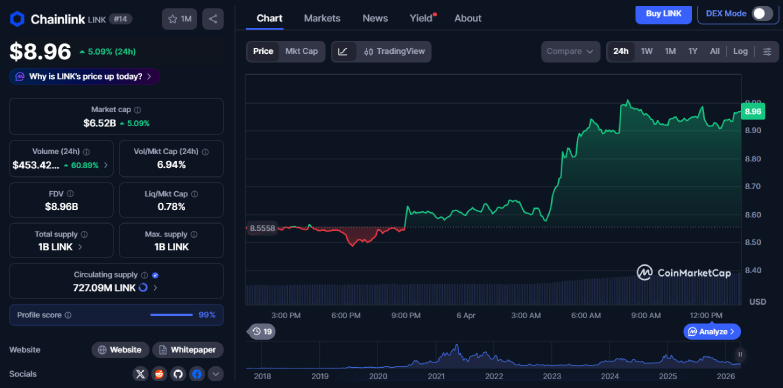783x388 pixels.
Task: Click the Profile score progress bar
Action: 171,315
